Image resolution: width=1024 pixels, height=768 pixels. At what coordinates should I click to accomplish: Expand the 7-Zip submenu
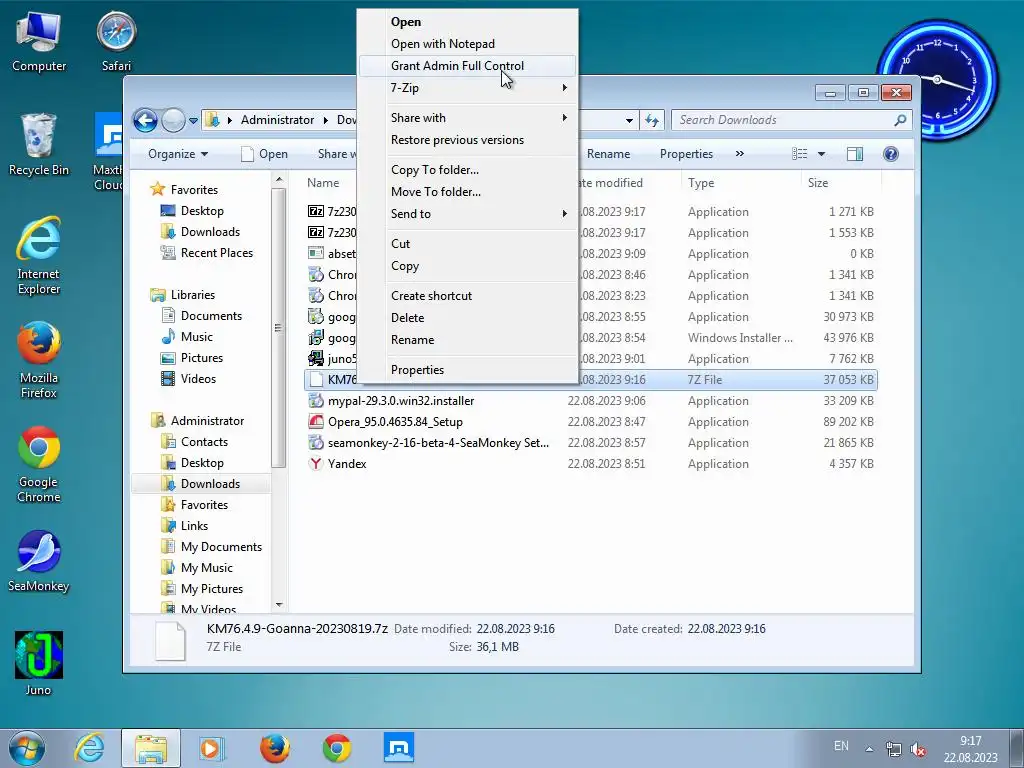coord(468,88)
